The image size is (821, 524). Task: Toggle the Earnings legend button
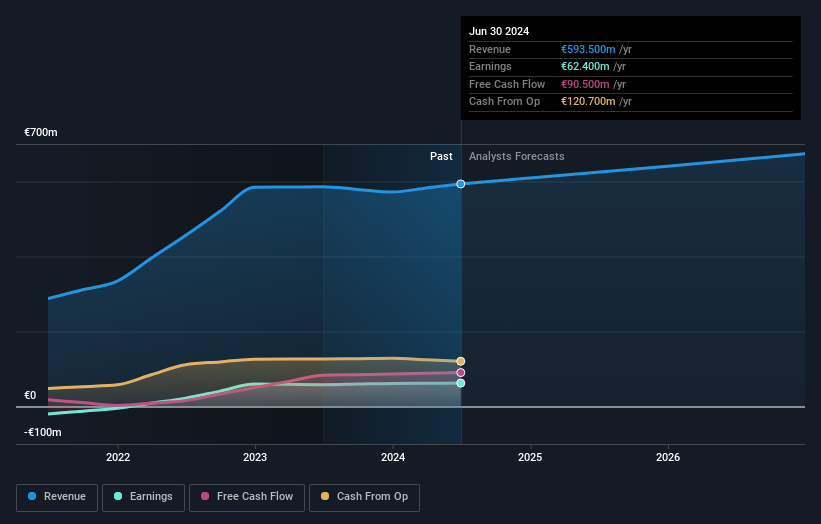click(x=143, y=497)
